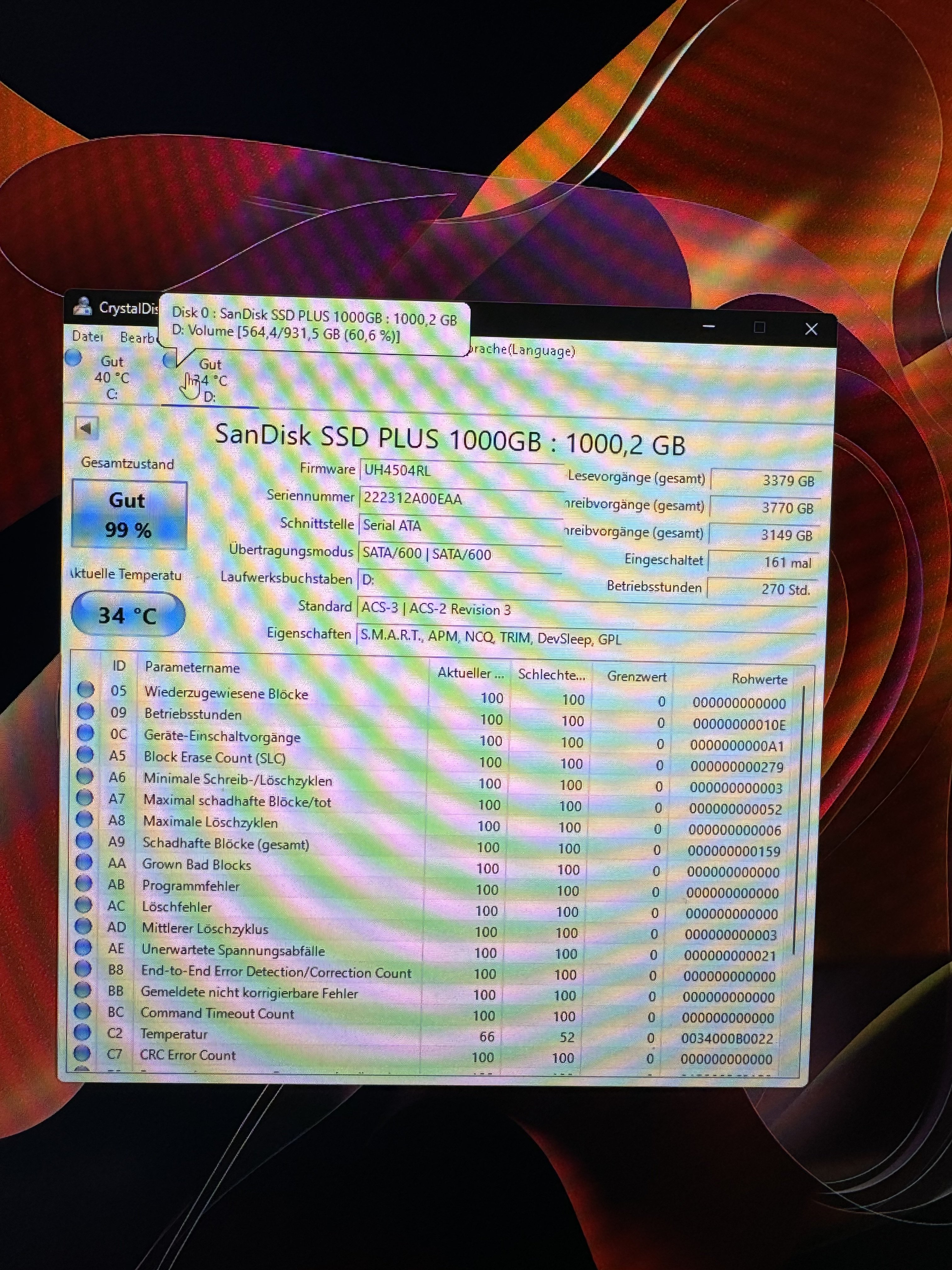Click status icon of Wiederzugewiesene Blöcke row
This screenshot has height=1270, width=952.
point(86,689)
